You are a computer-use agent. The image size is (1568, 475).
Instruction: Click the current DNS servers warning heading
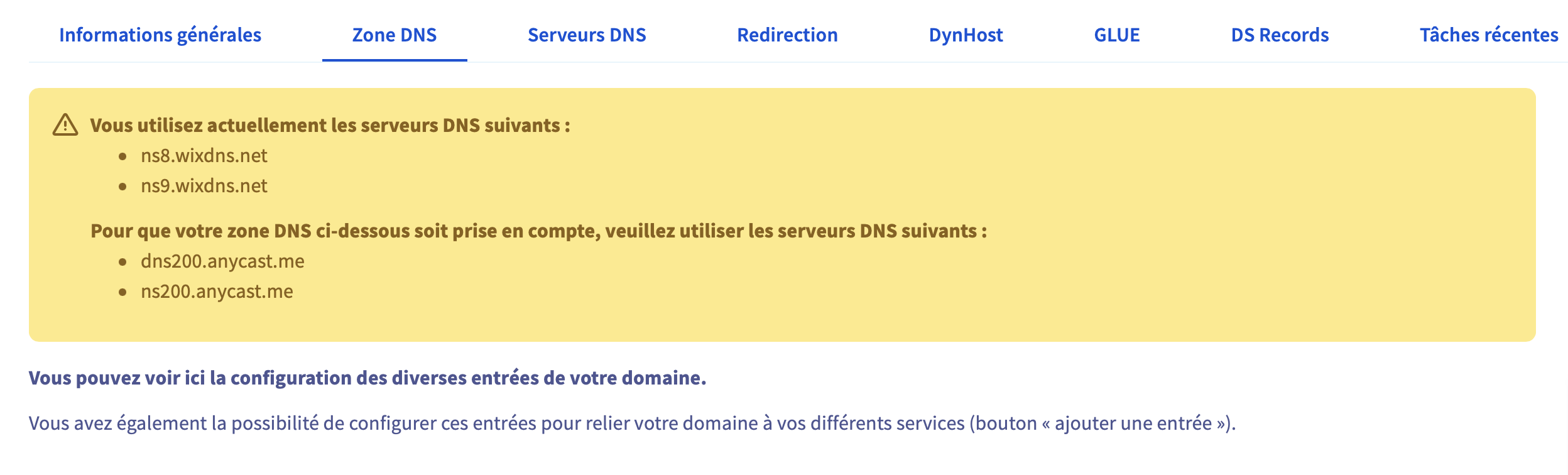click(x=330, y=126)
